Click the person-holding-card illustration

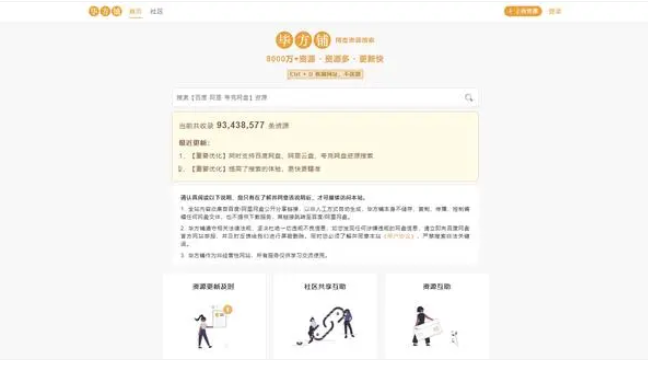click(x=435, y=326)
